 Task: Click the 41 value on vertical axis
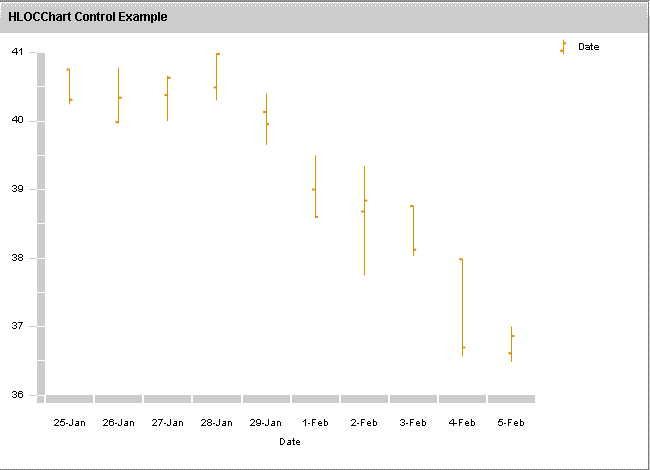pos(17,52)
